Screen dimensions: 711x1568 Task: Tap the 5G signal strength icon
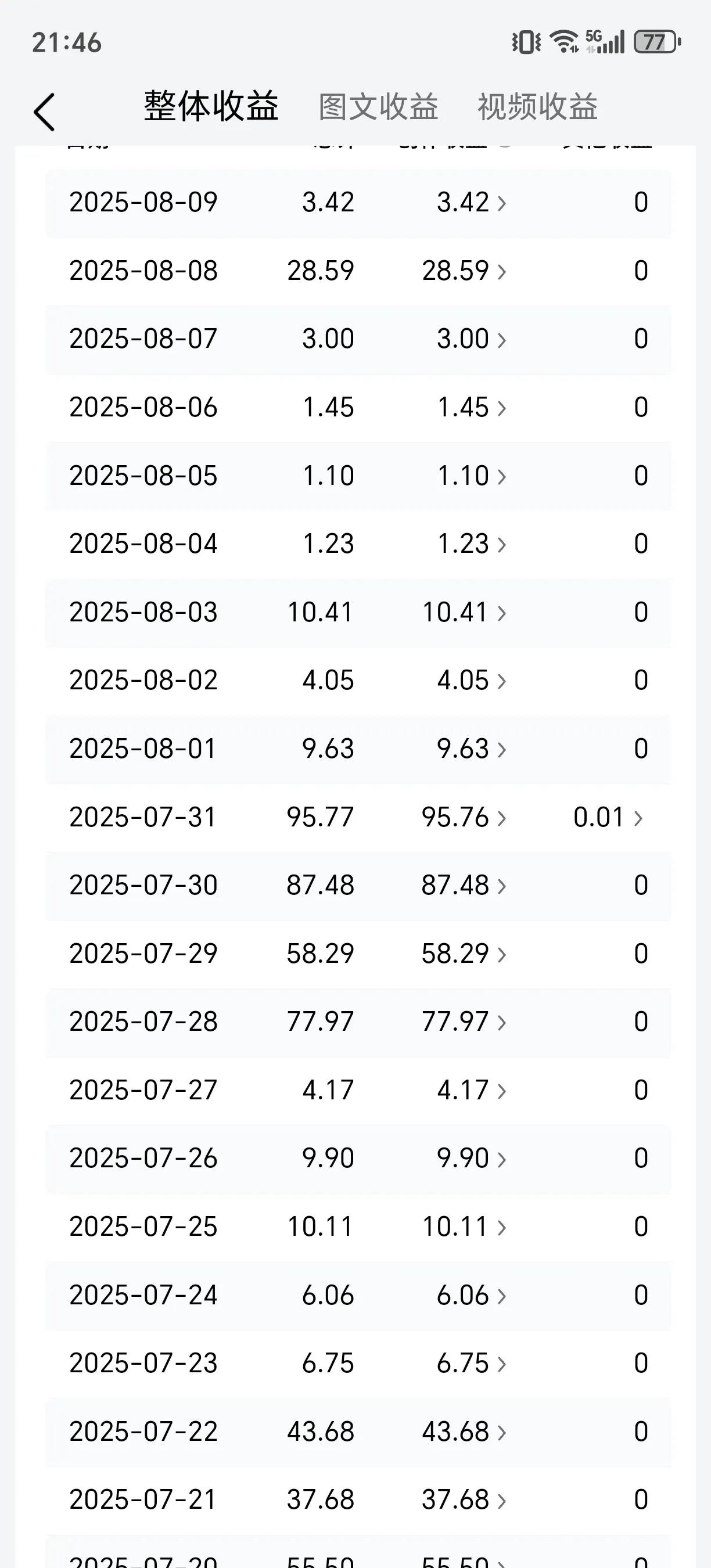pos(605,42)
